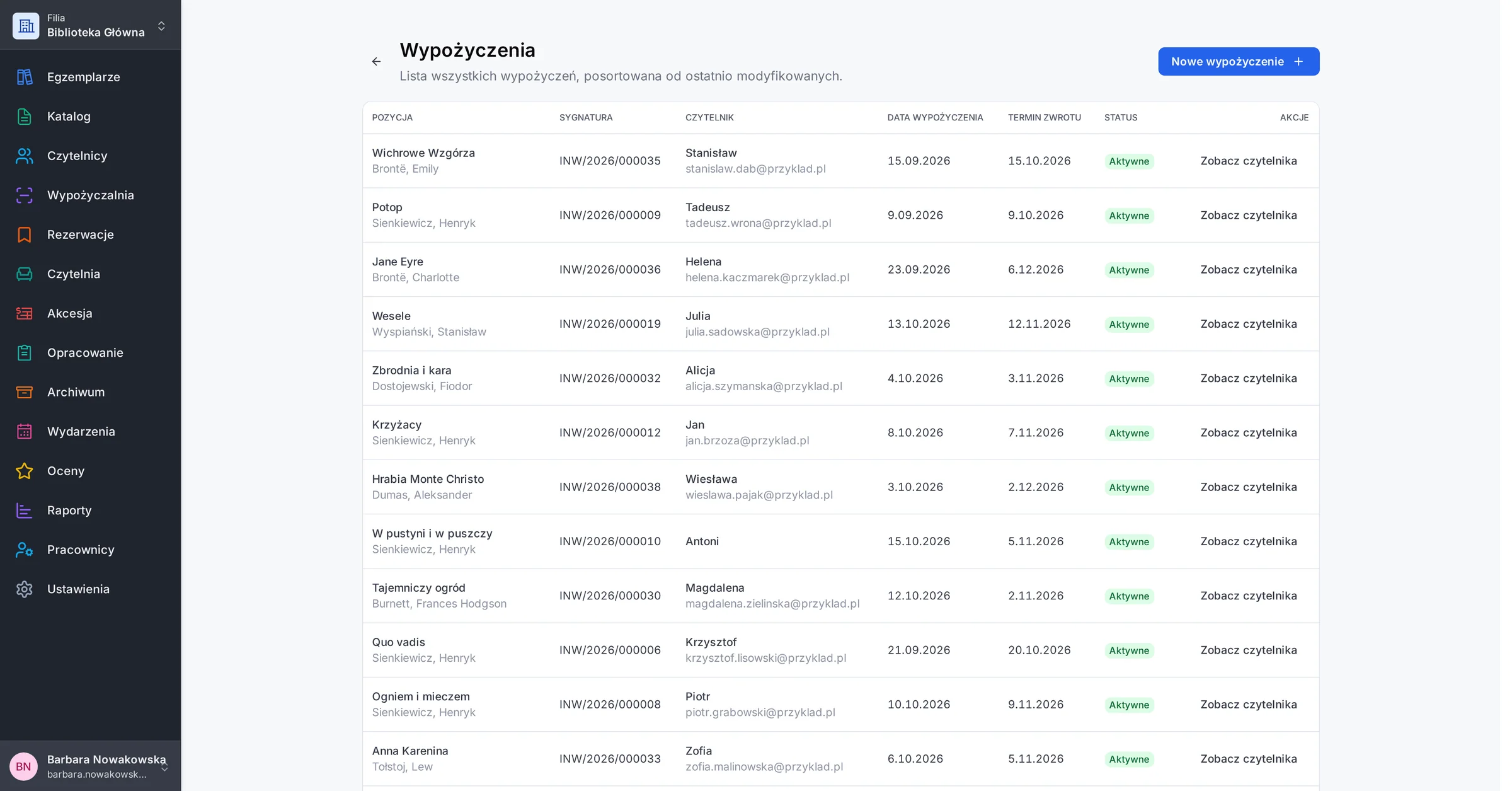Click the back arrow beside Wypożyczenia
This screenshot has width=1512, height=791.
(376, 62)
